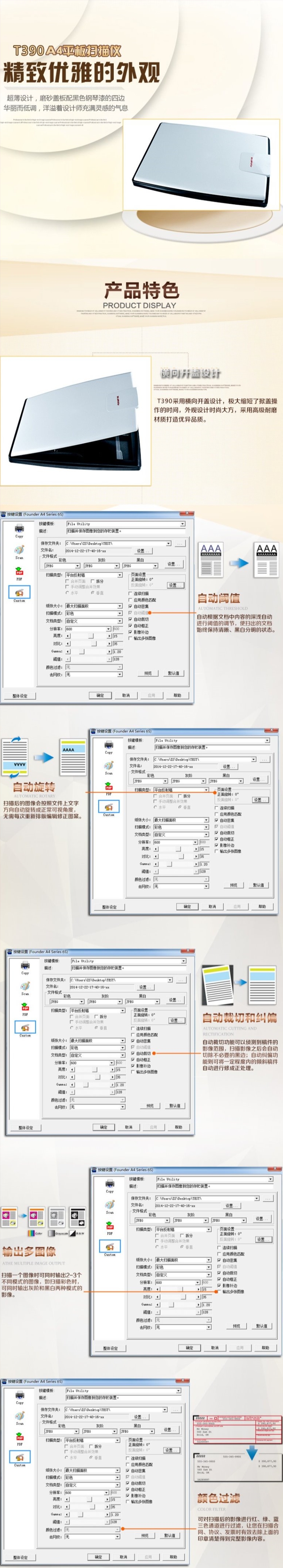
Task: Toggle 拆分 checkbox in dialog beside 自动阈值
Action: coord(93,581)
